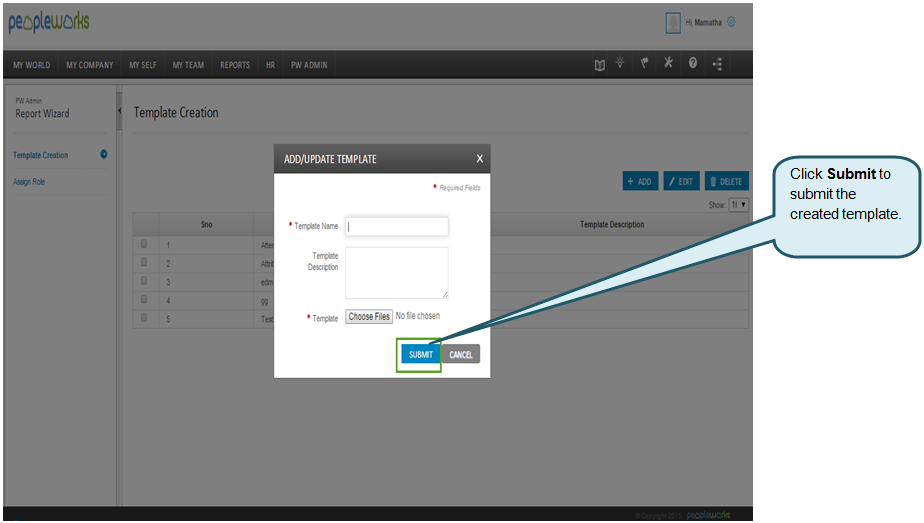Collapse the left sidebar panel arrow
This screenshot has height=523, width=924.
pos(120,111)
